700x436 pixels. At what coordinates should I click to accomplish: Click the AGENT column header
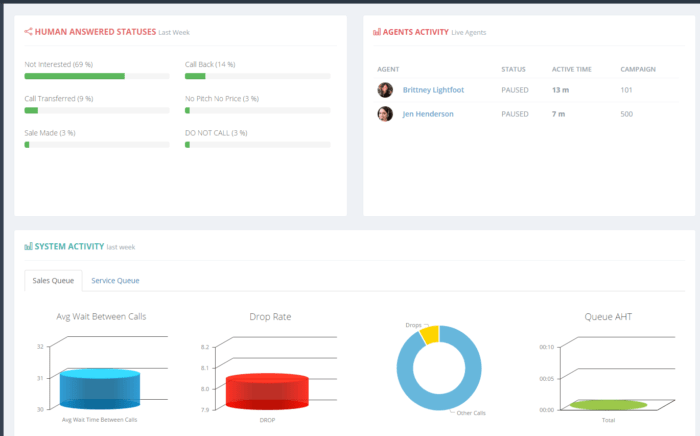[388, 69]
